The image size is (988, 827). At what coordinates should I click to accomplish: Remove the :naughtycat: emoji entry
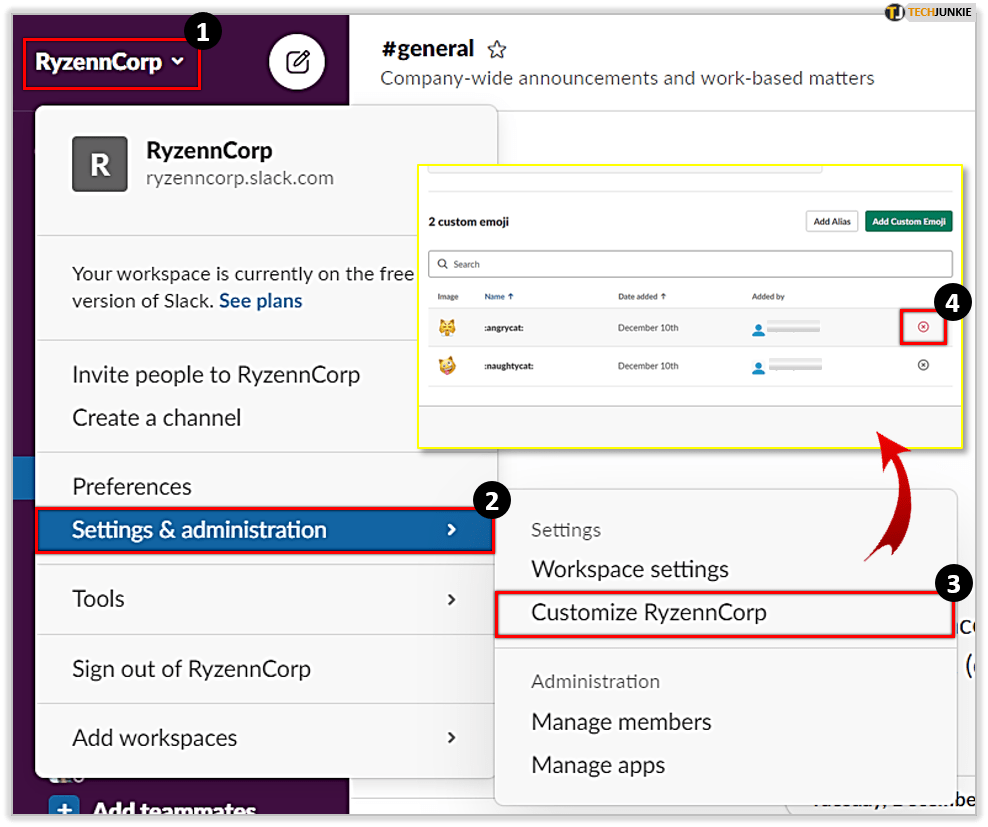[922, 365]
